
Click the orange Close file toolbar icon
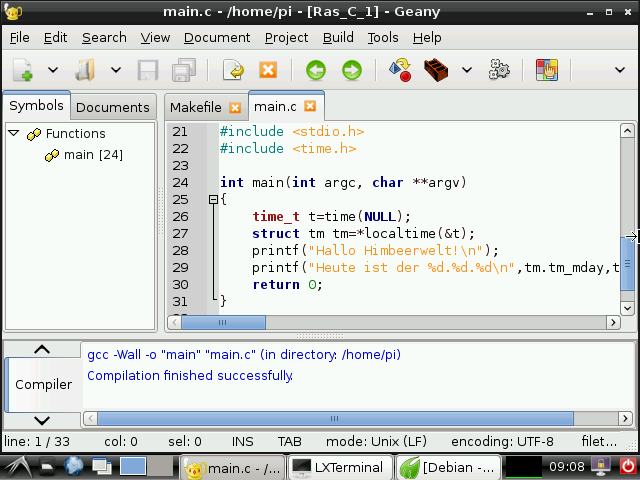coord(267,70)
